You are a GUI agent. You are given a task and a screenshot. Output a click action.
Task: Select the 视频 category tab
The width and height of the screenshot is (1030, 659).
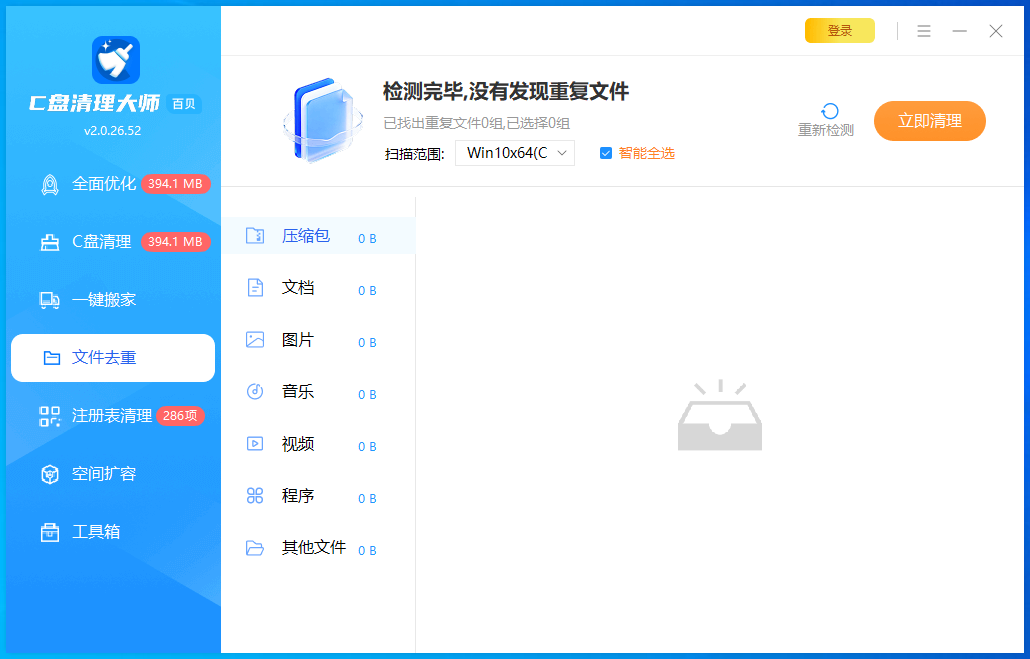(x=319, y=444)
